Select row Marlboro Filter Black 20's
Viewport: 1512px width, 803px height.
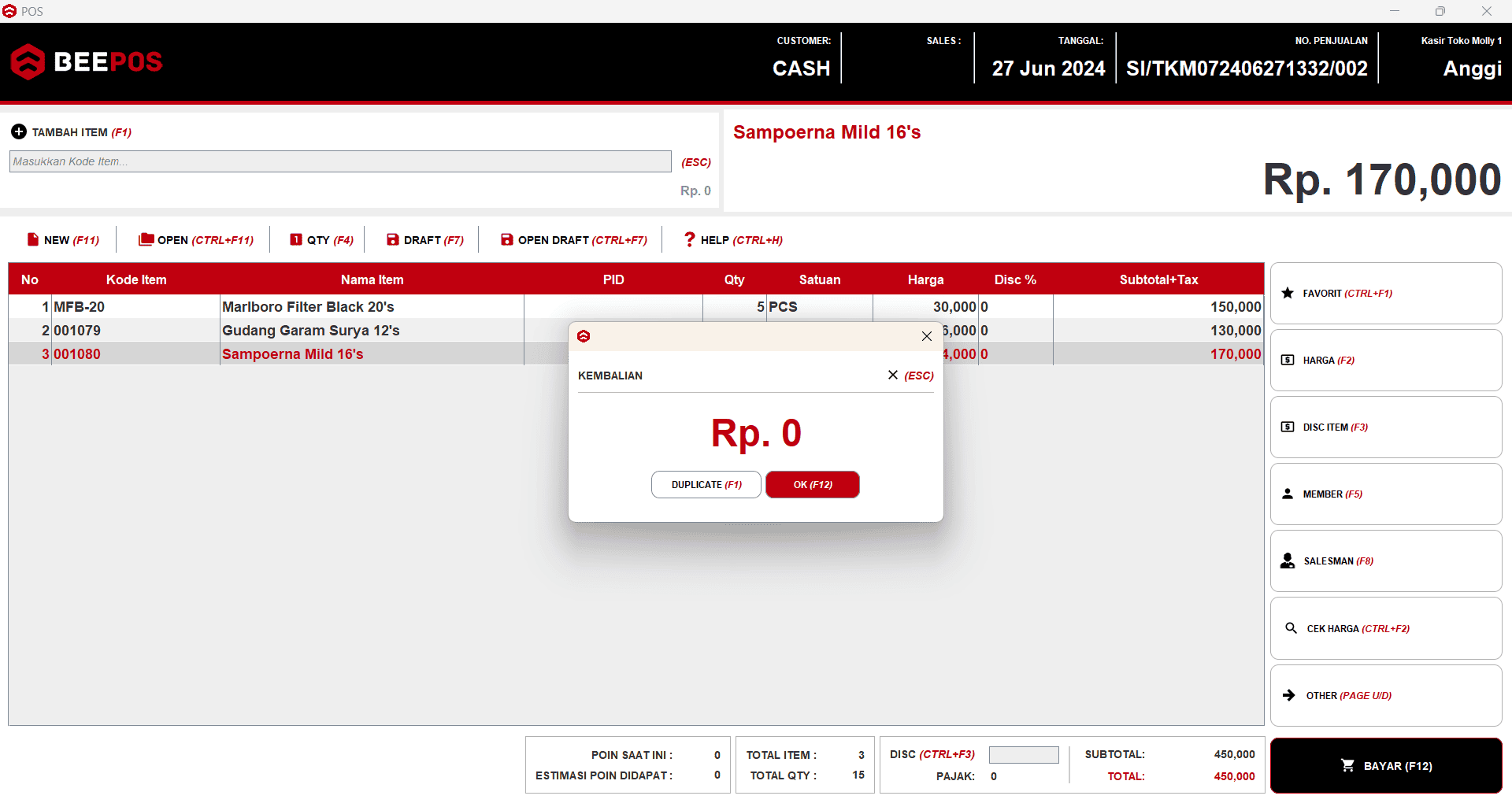tap(636, 306)
